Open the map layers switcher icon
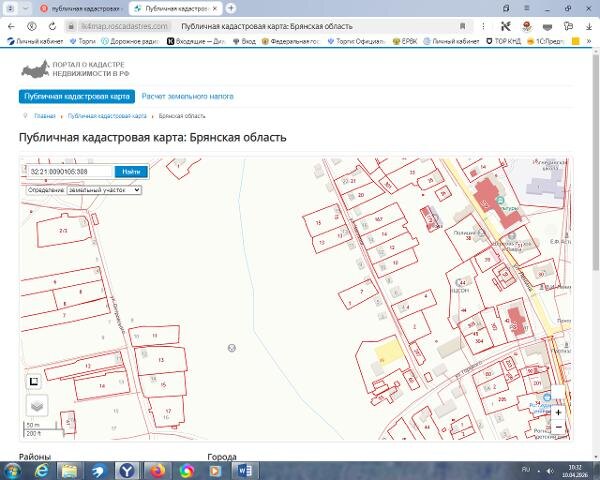The image size is (600, 480). pos(37,406)
